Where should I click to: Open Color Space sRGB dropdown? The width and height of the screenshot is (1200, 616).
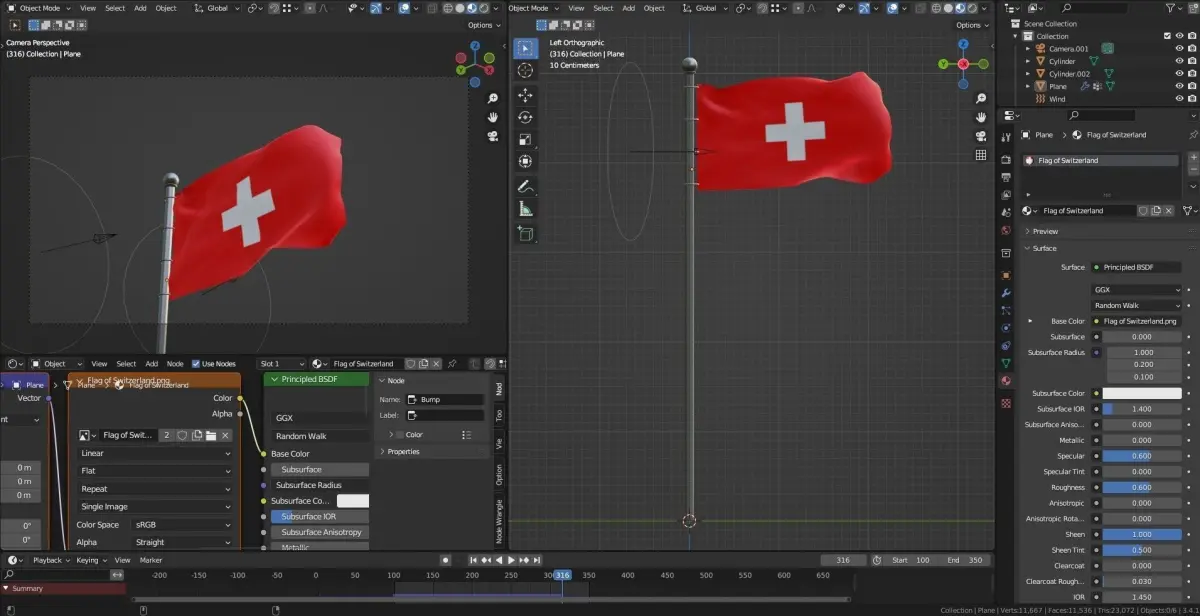click(x=183, y=525)
